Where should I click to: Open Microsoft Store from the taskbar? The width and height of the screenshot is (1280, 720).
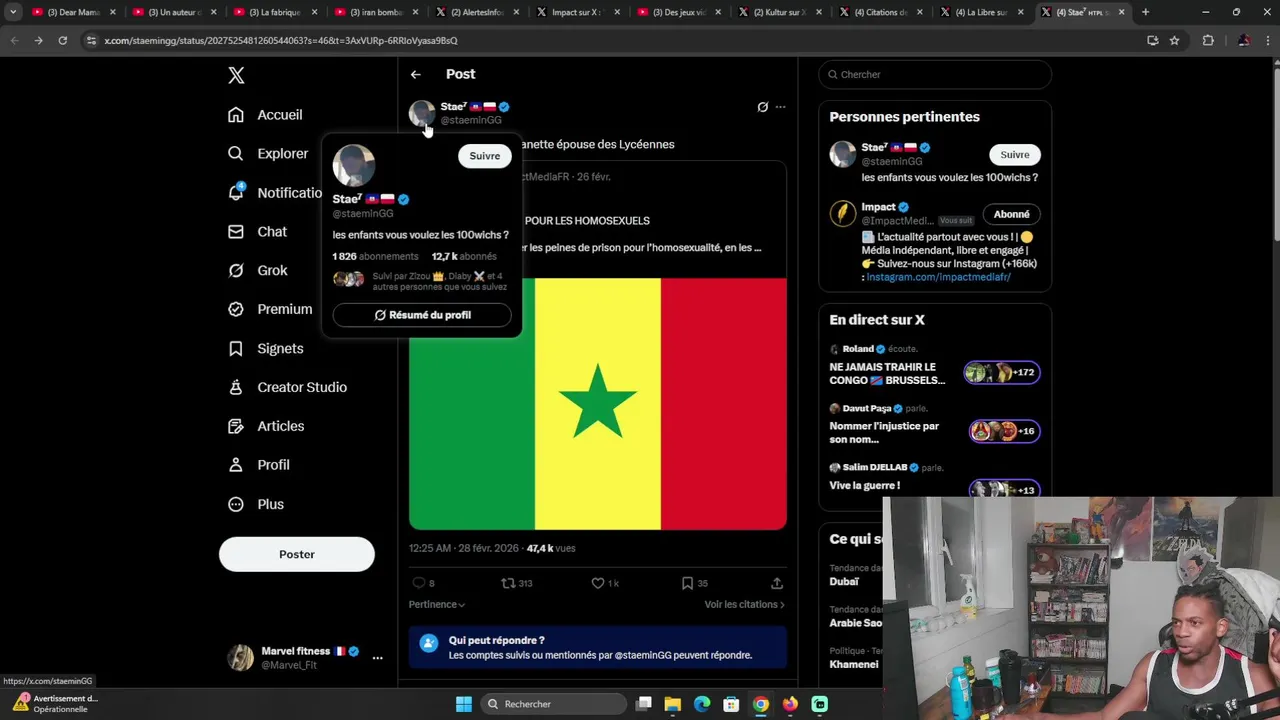tap(731, 704)
